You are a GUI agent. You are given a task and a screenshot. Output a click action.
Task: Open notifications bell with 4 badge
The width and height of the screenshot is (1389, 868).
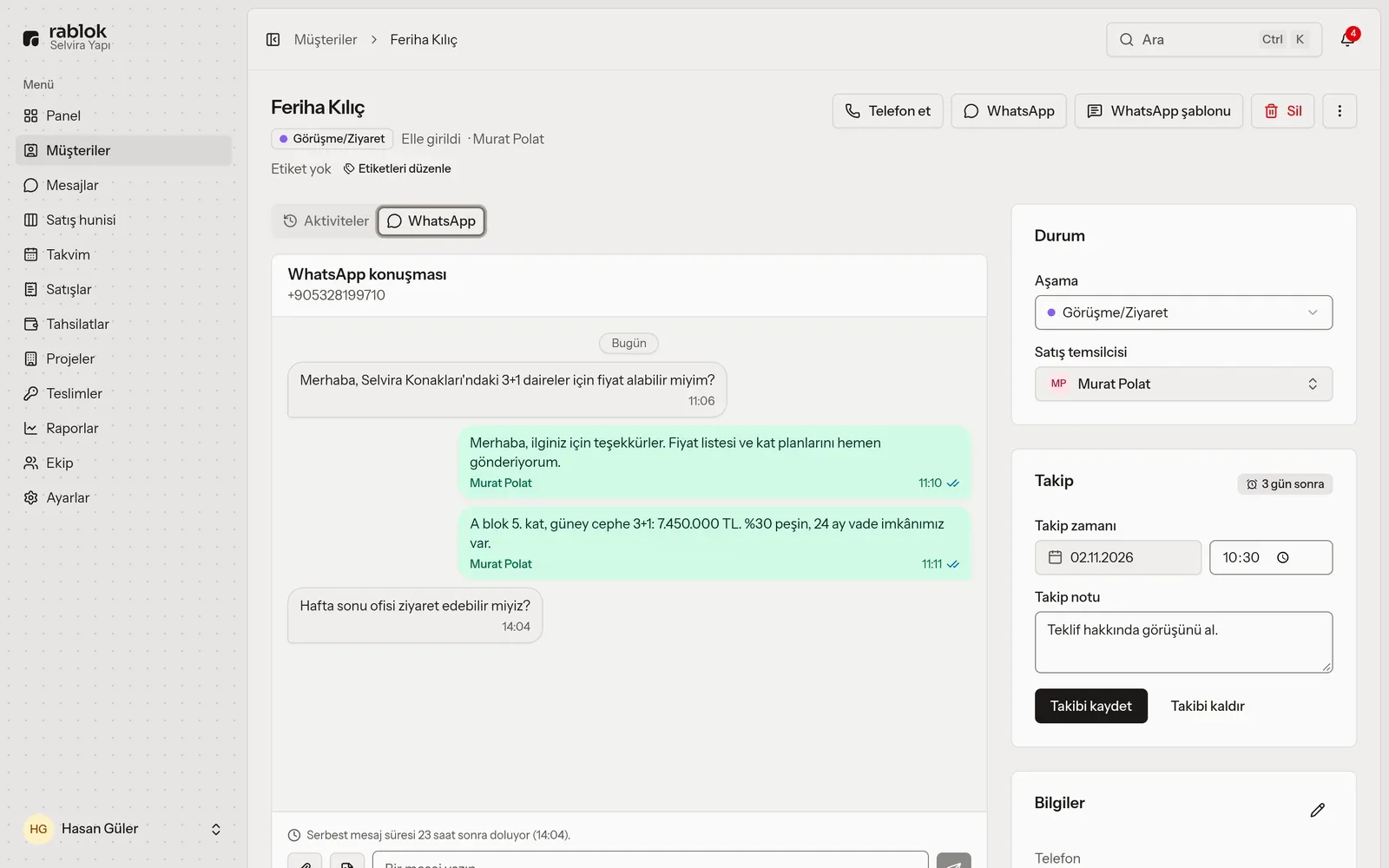[x=1347, y=39]
